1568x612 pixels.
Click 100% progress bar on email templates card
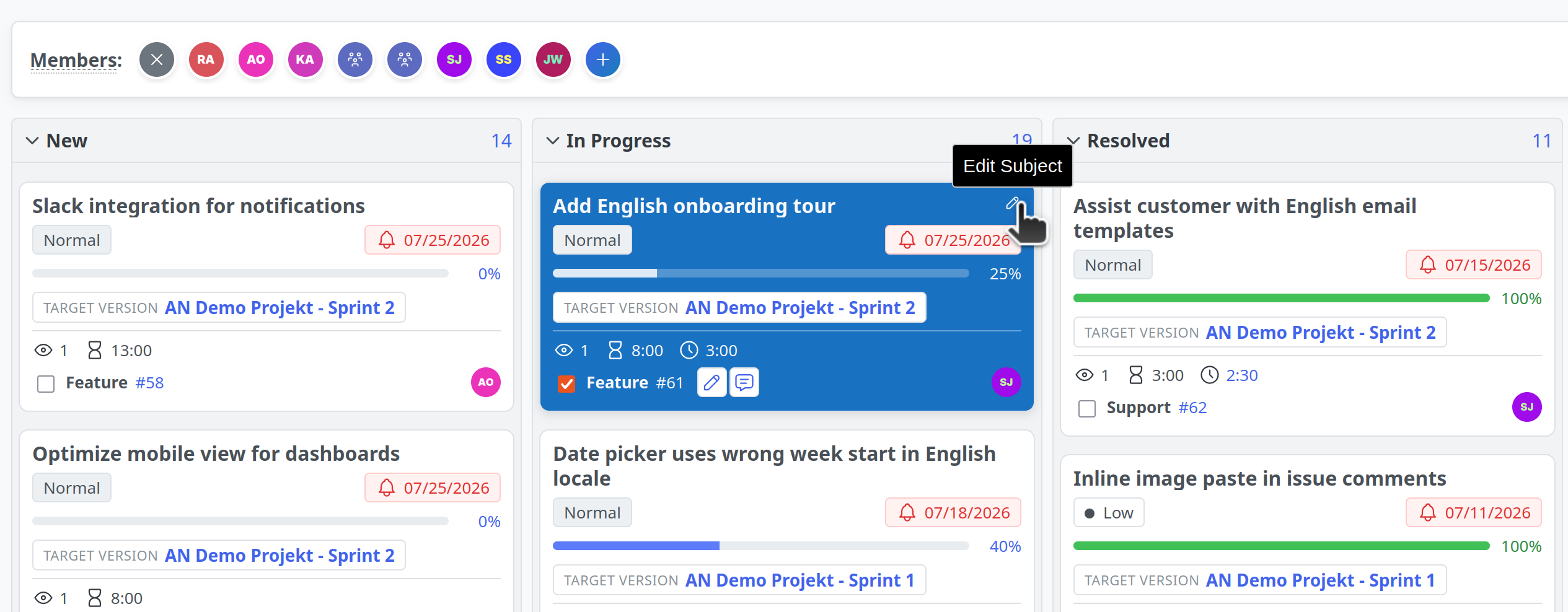point(1282,298)
